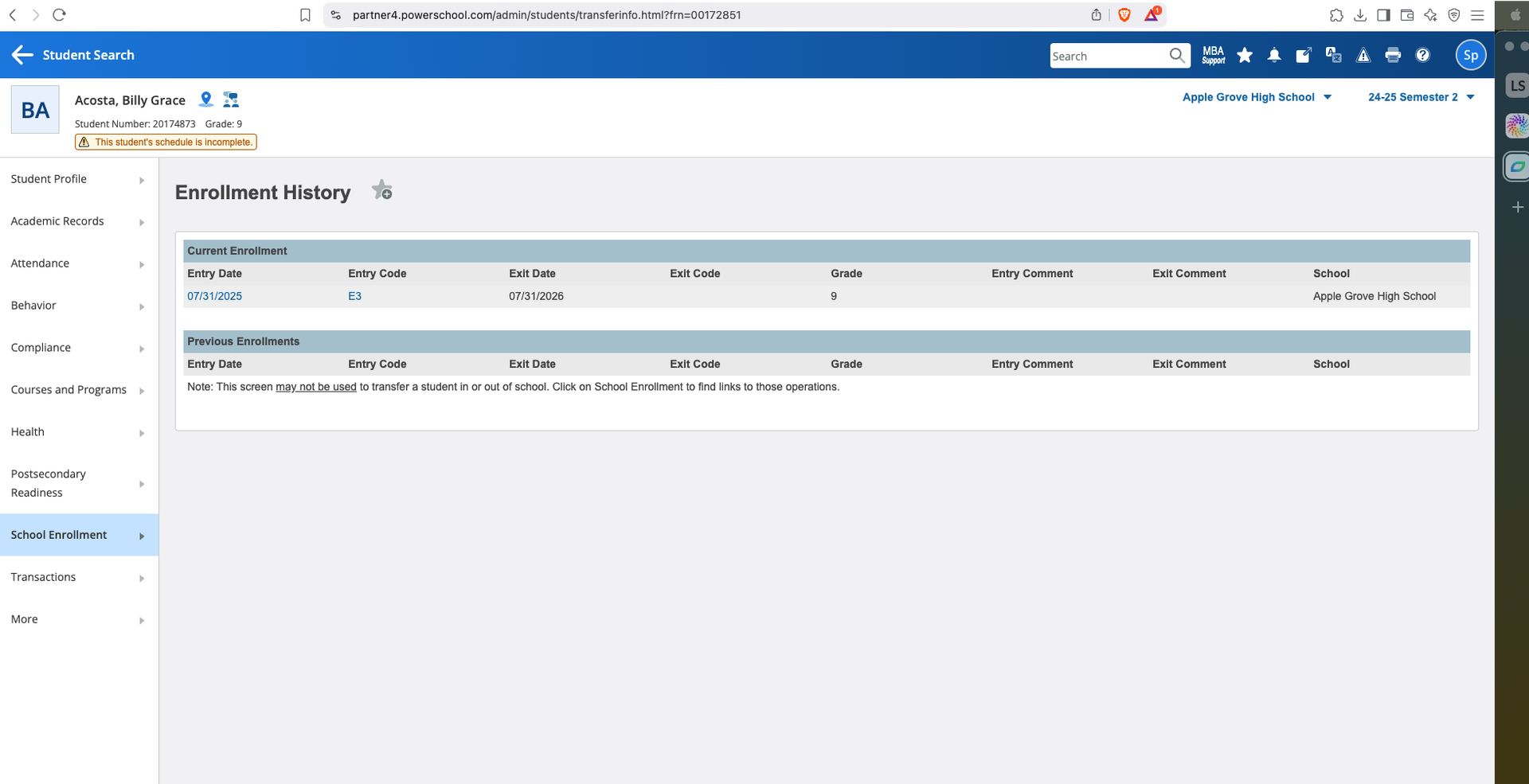Open the Apple Grove High School dropdown
Screen dimensions: 1529x784
(x=1256, y=97)
